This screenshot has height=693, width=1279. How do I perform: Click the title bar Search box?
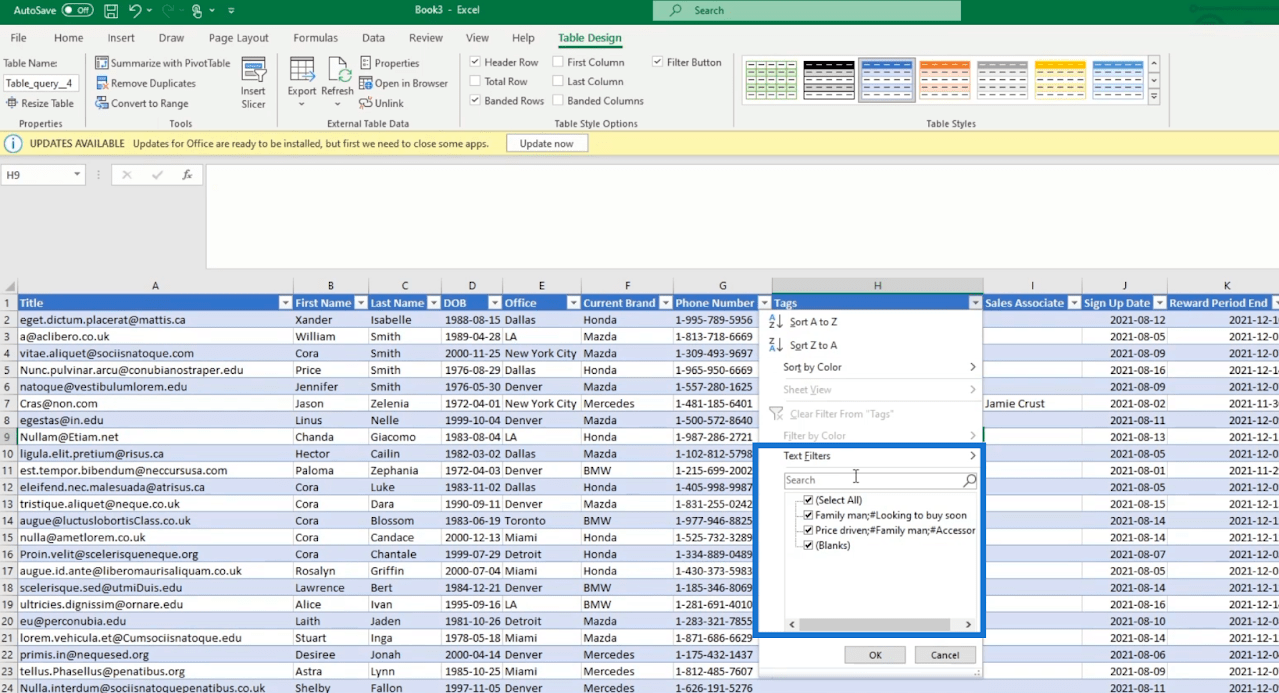(x=807, y=10)
